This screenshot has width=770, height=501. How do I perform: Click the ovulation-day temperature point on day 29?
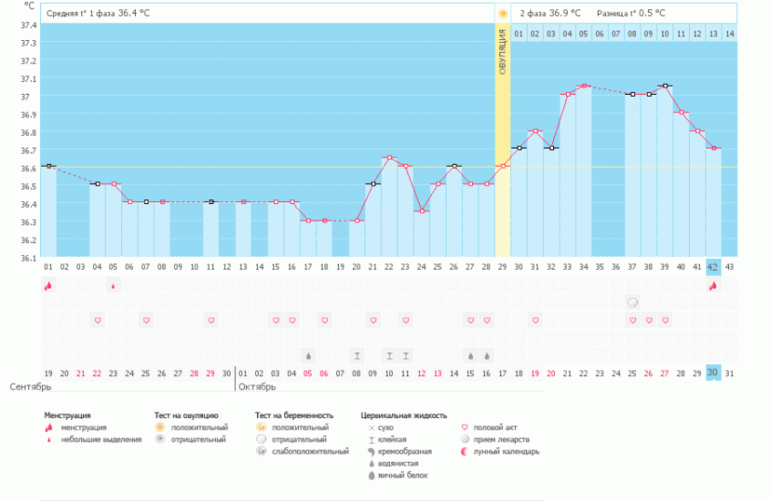click(x=503, y=166)
